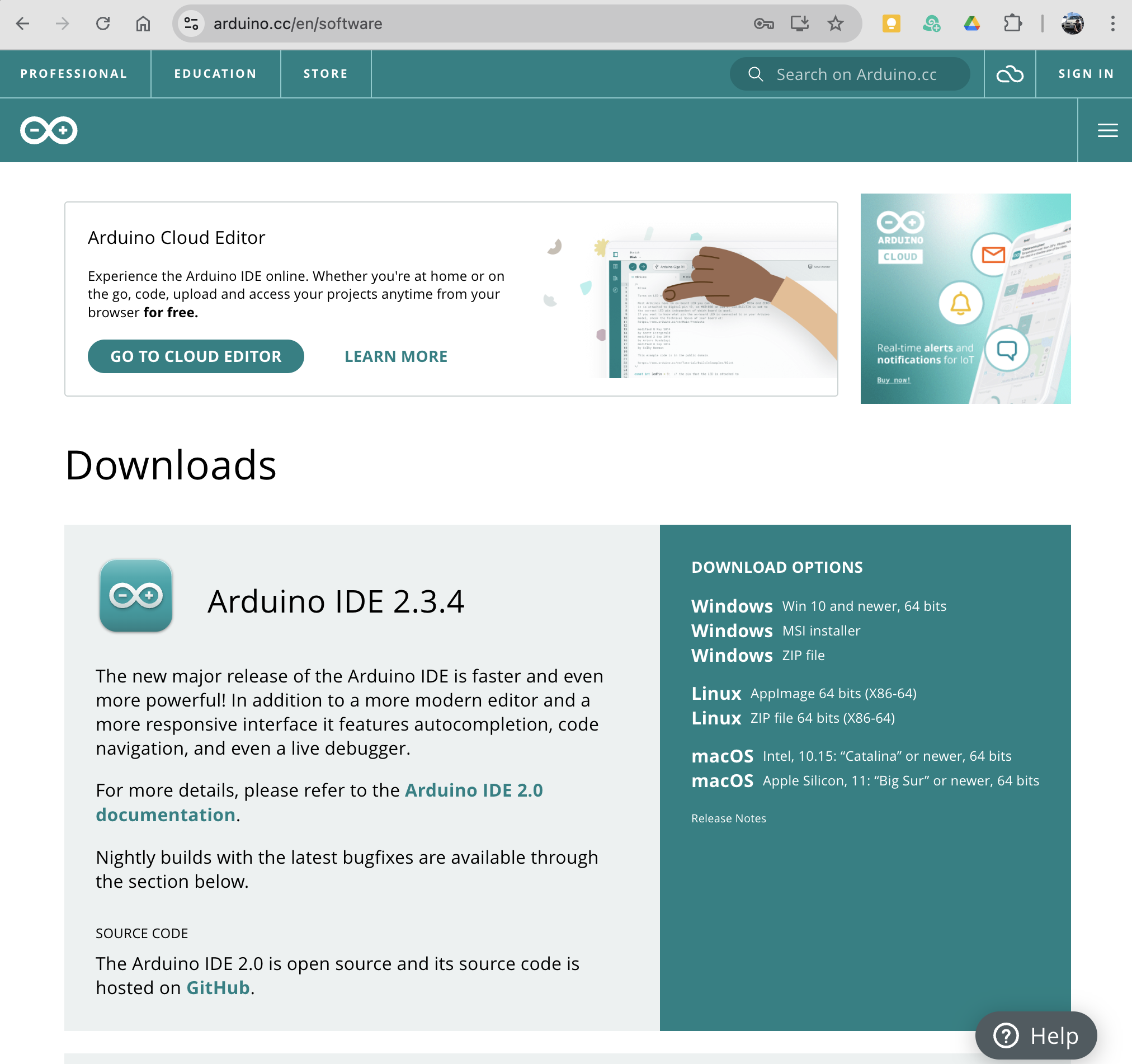
Task: Download macOS Apple Silicon Big Sur version
Action: [x=866, y=780]
